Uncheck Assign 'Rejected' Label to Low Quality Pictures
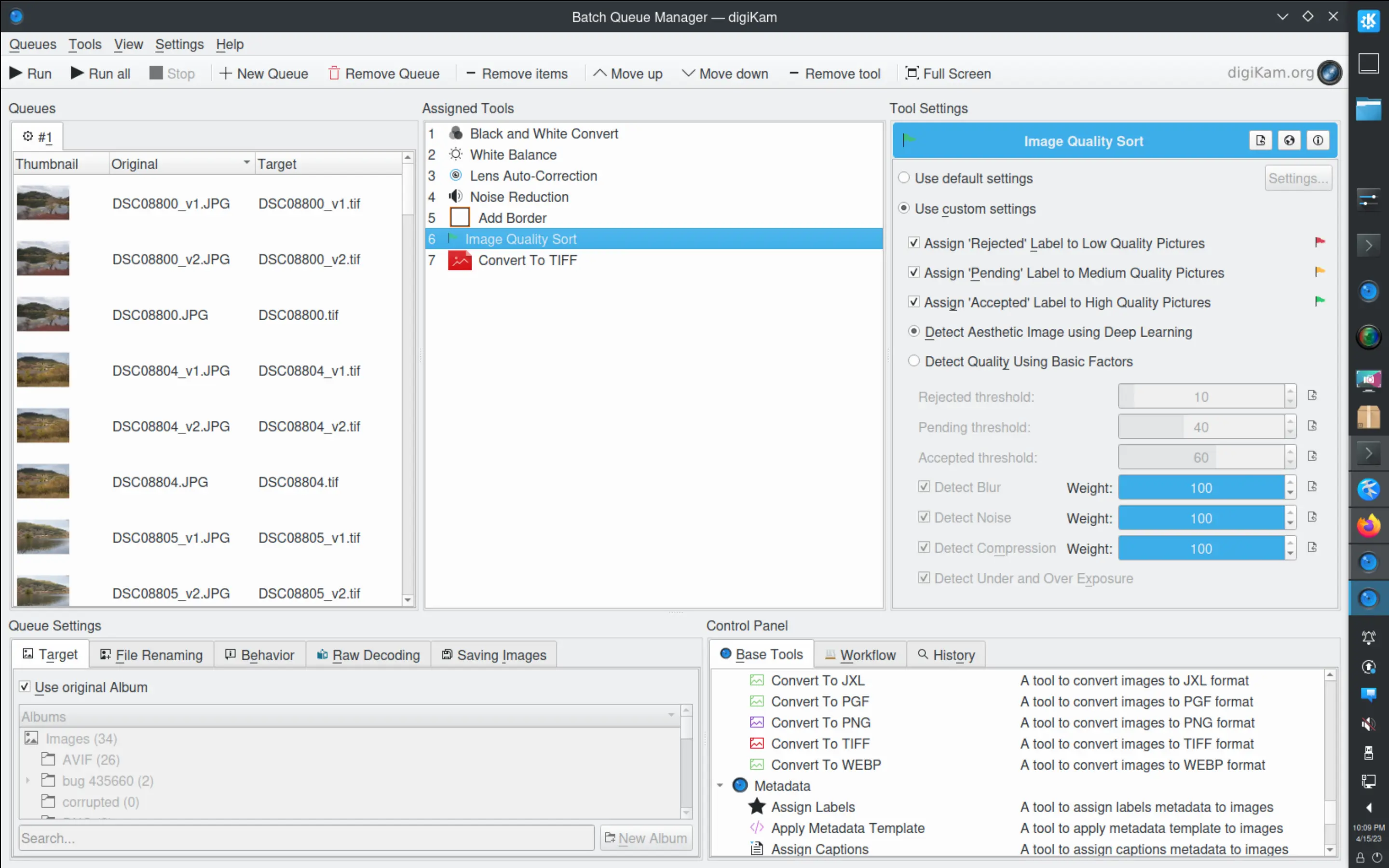The image size is (1389, 868). [x=914, y=243]
